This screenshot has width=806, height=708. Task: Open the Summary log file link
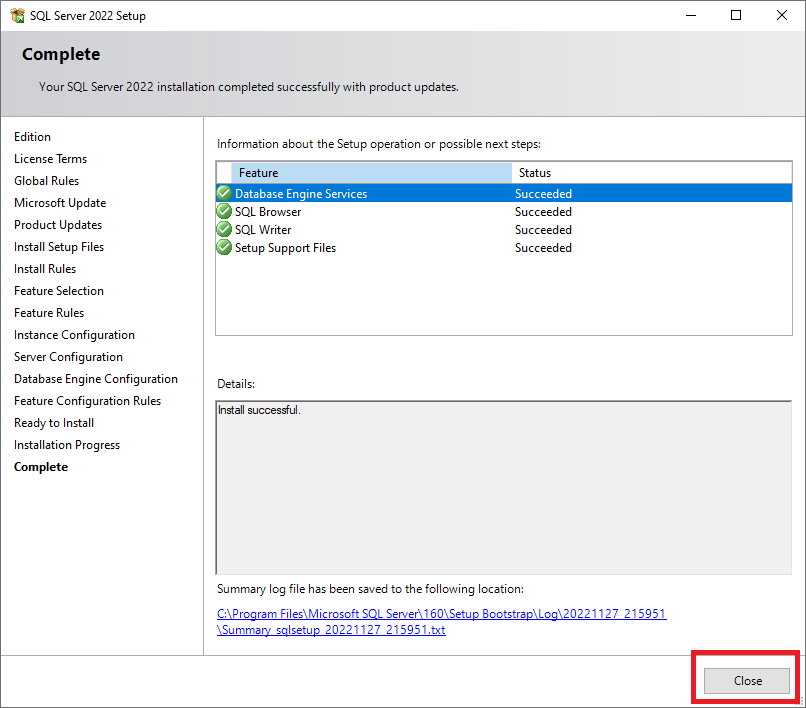click(x=441, y=614)
